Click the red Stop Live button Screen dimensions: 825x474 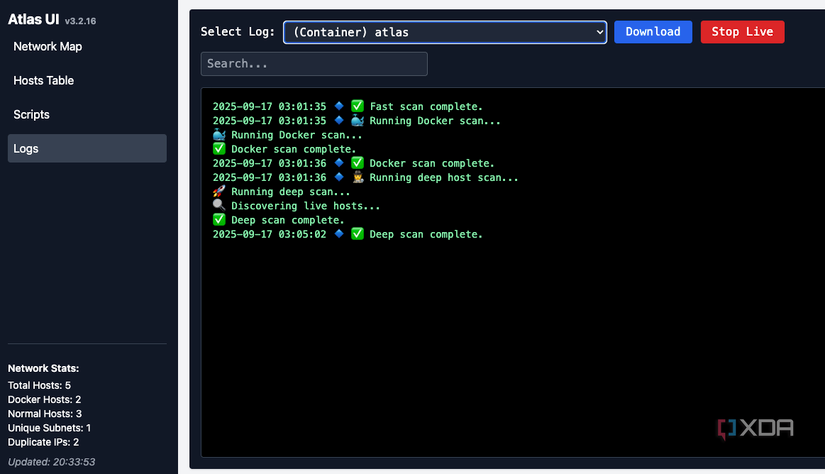point(742,32)
